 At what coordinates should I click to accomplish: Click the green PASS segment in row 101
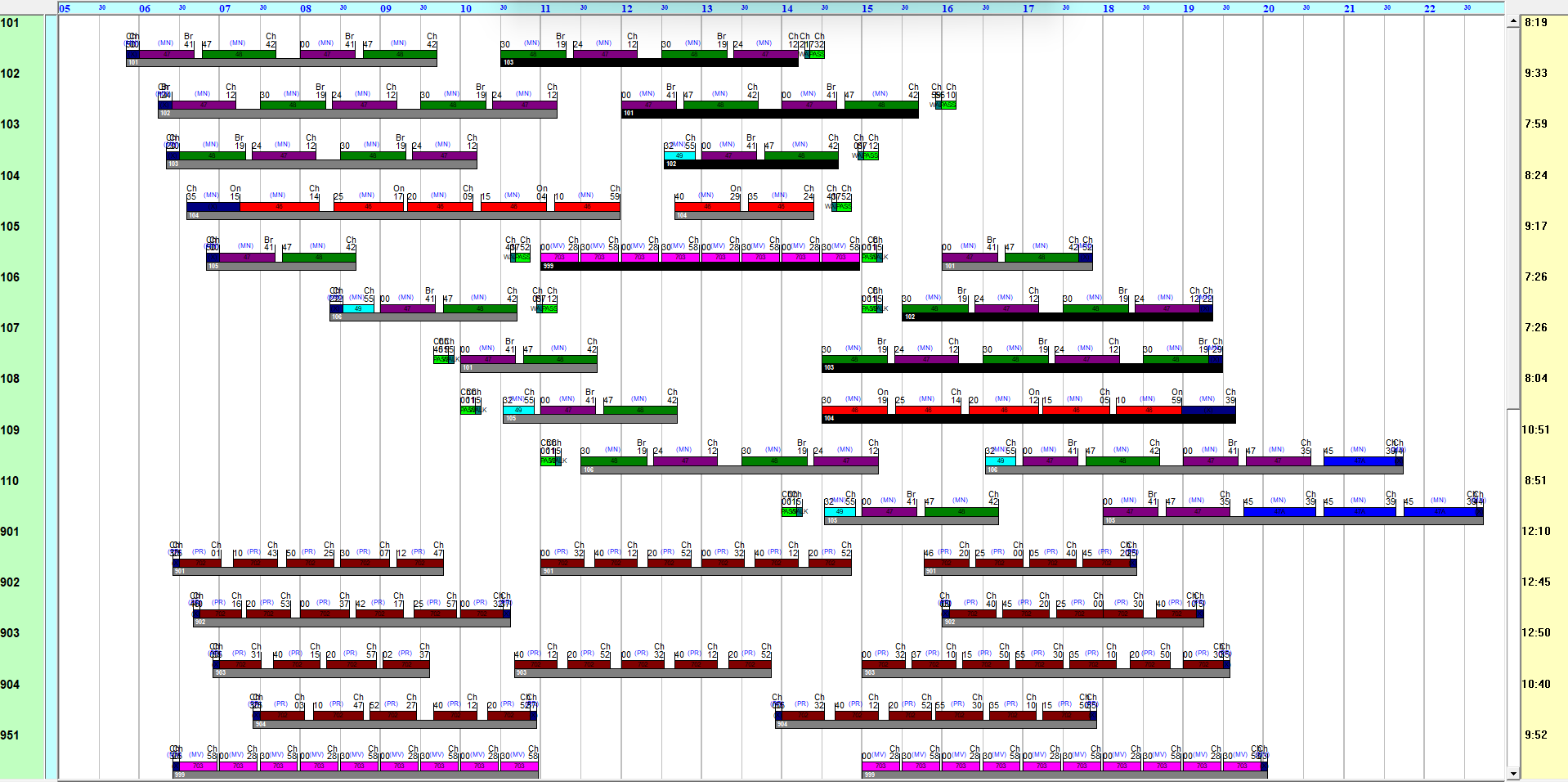pyautogui.click(x=816, y=54)
